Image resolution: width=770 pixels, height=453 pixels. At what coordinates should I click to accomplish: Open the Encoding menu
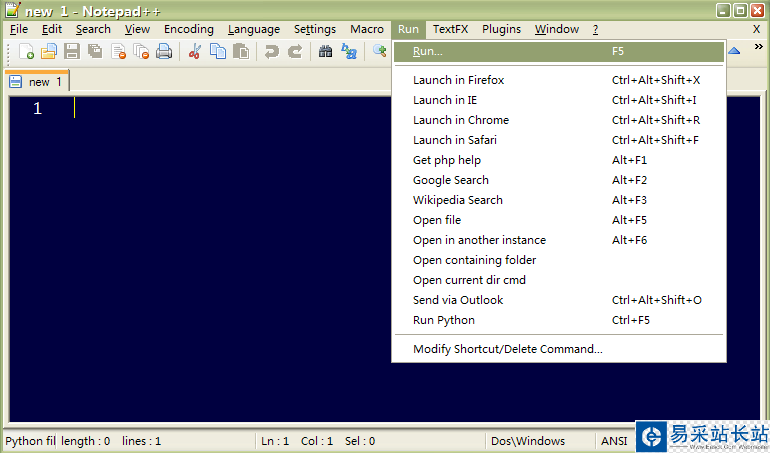189,29
